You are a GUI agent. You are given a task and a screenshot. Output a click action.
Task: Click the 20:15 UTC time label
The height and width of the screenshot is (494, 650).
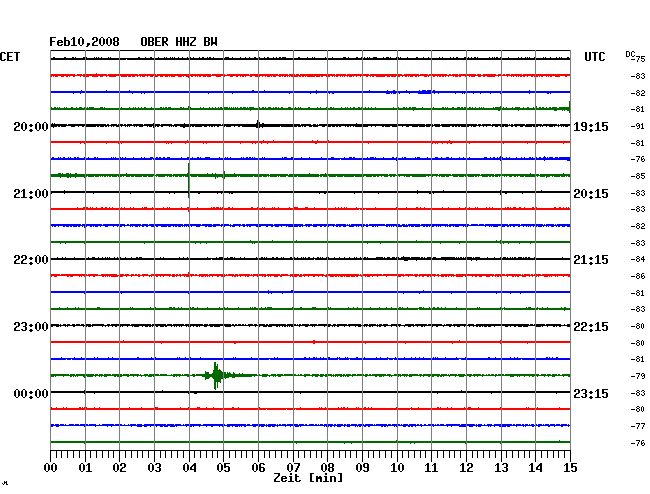pyautogui.click(x=591, y=194)
